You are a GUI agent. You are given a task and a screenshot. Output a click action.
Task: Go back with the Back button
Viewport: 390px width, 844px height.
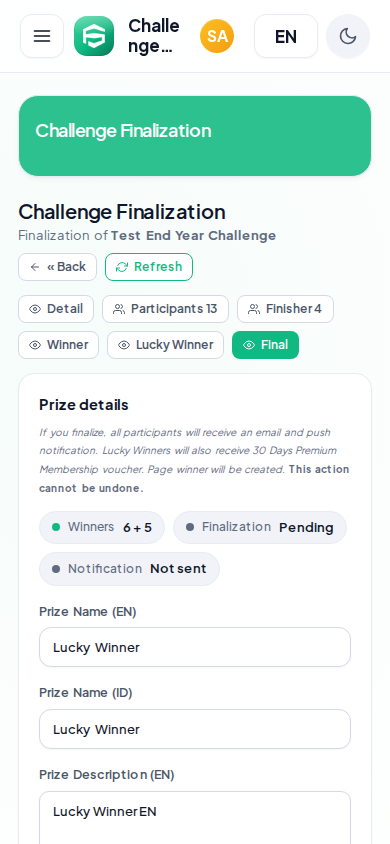(x=58, y=267)
